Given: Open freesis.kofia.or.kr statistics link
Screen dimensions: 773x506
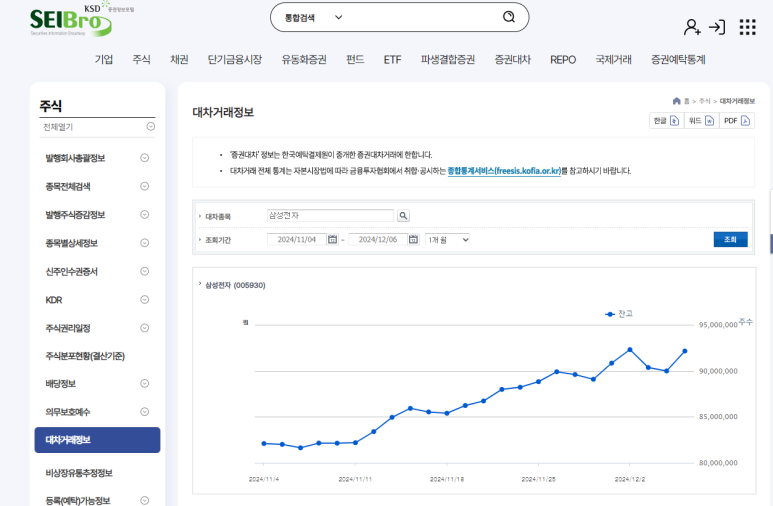Looking at the screenshot, I should (x=504, y=171).
